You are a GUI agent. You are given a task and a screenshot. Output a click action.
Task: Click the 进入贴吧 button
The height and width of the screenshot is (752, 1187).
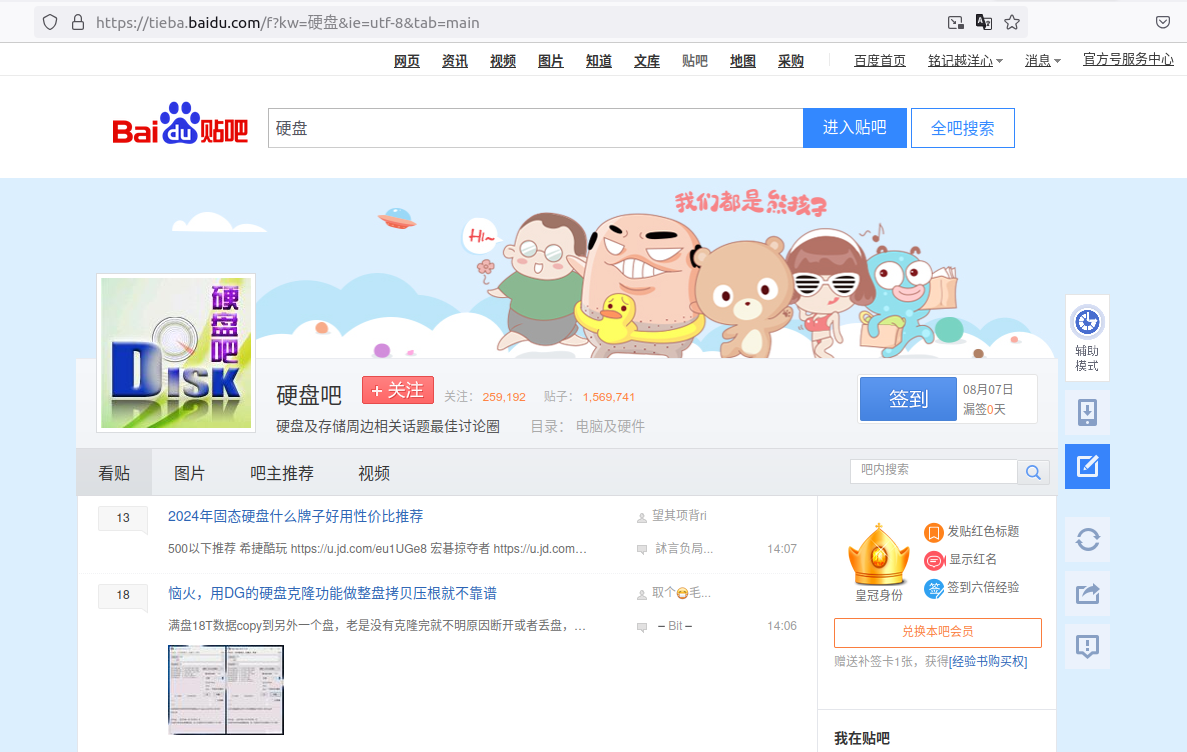point(855,128)
